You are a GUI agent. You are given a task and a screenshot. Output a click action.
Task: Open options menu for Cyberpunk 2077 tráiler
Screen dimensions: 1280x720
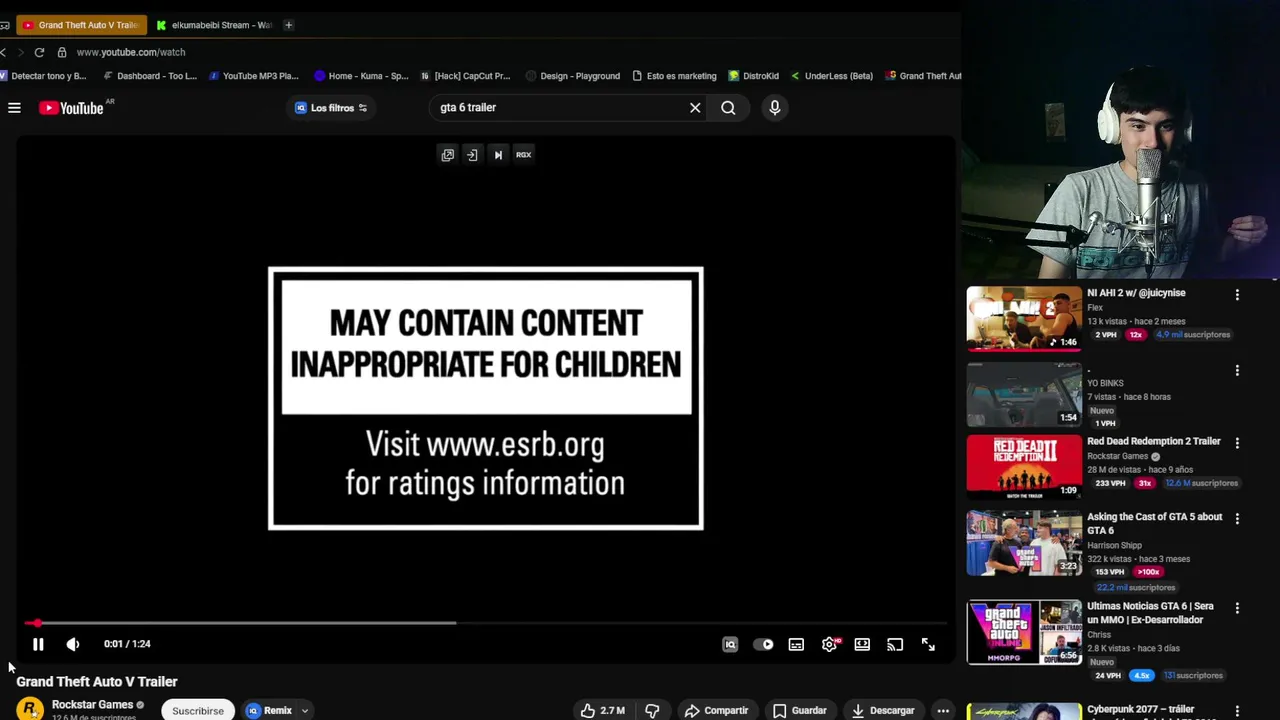(1237, 711)
